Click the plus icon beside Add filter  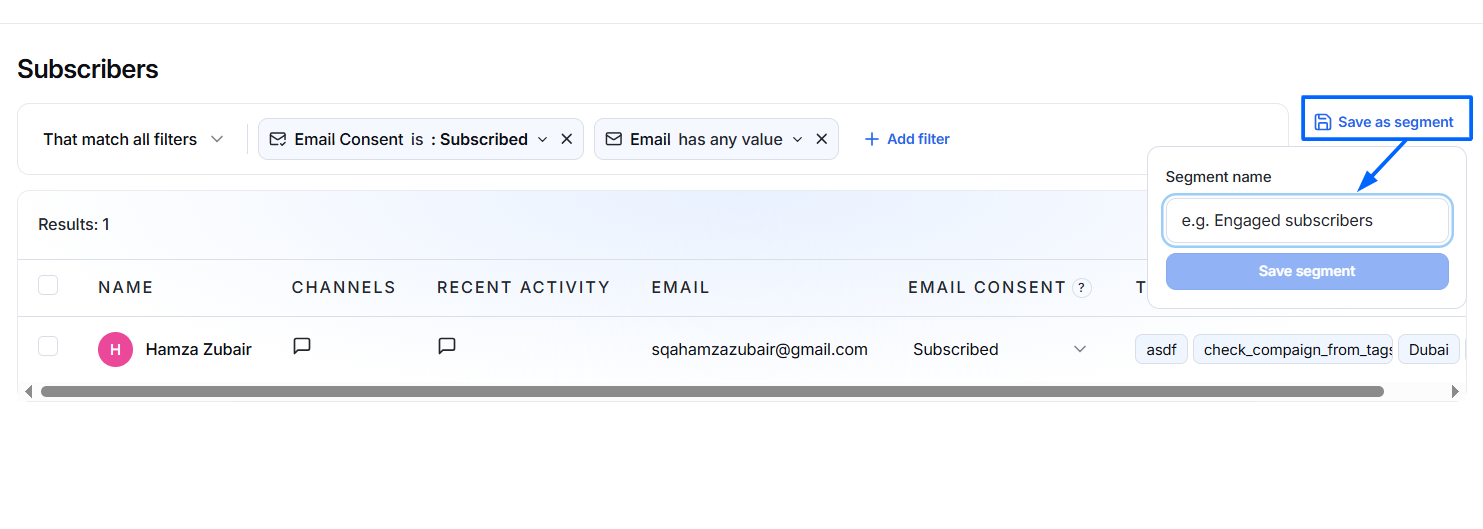pos(871,139)
